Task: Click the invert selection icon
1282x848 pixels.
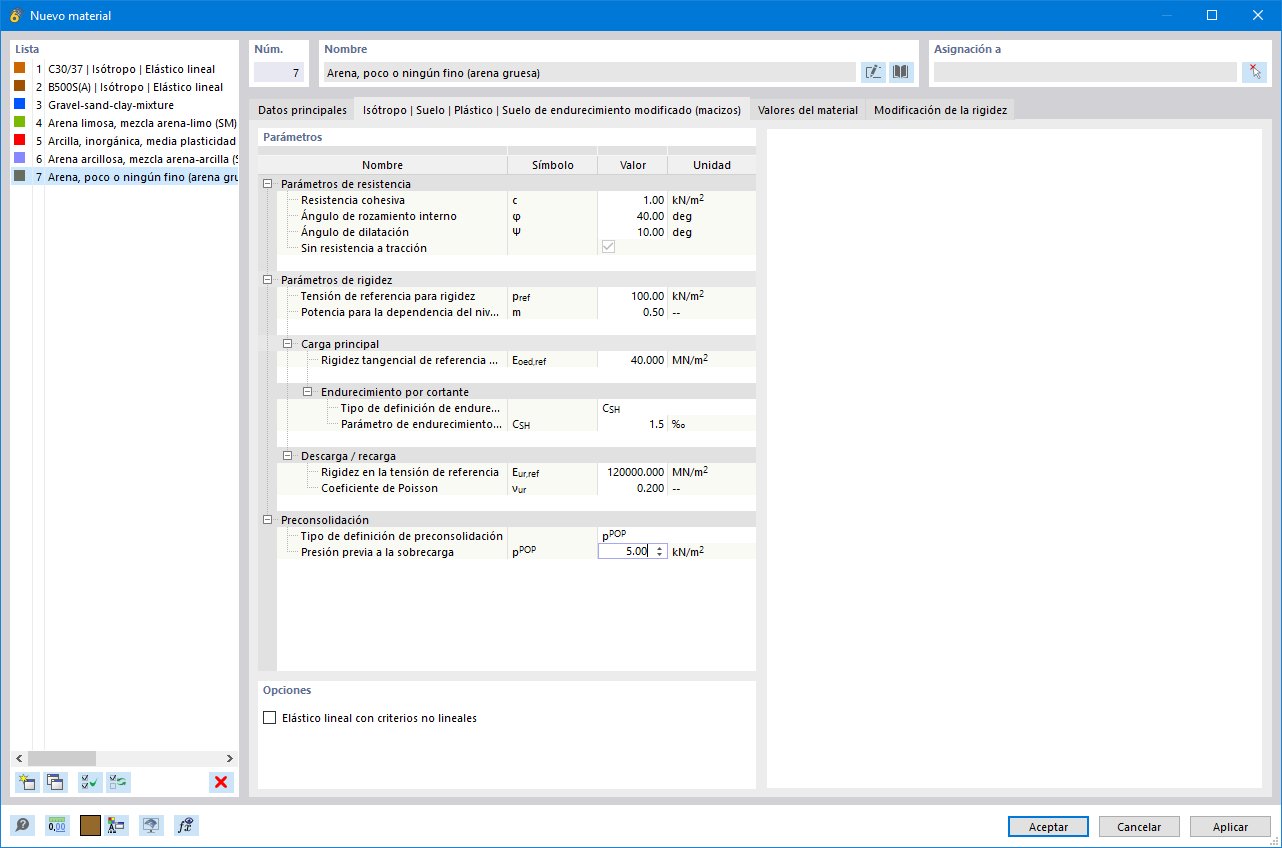Action: click(x=119, y=782)
